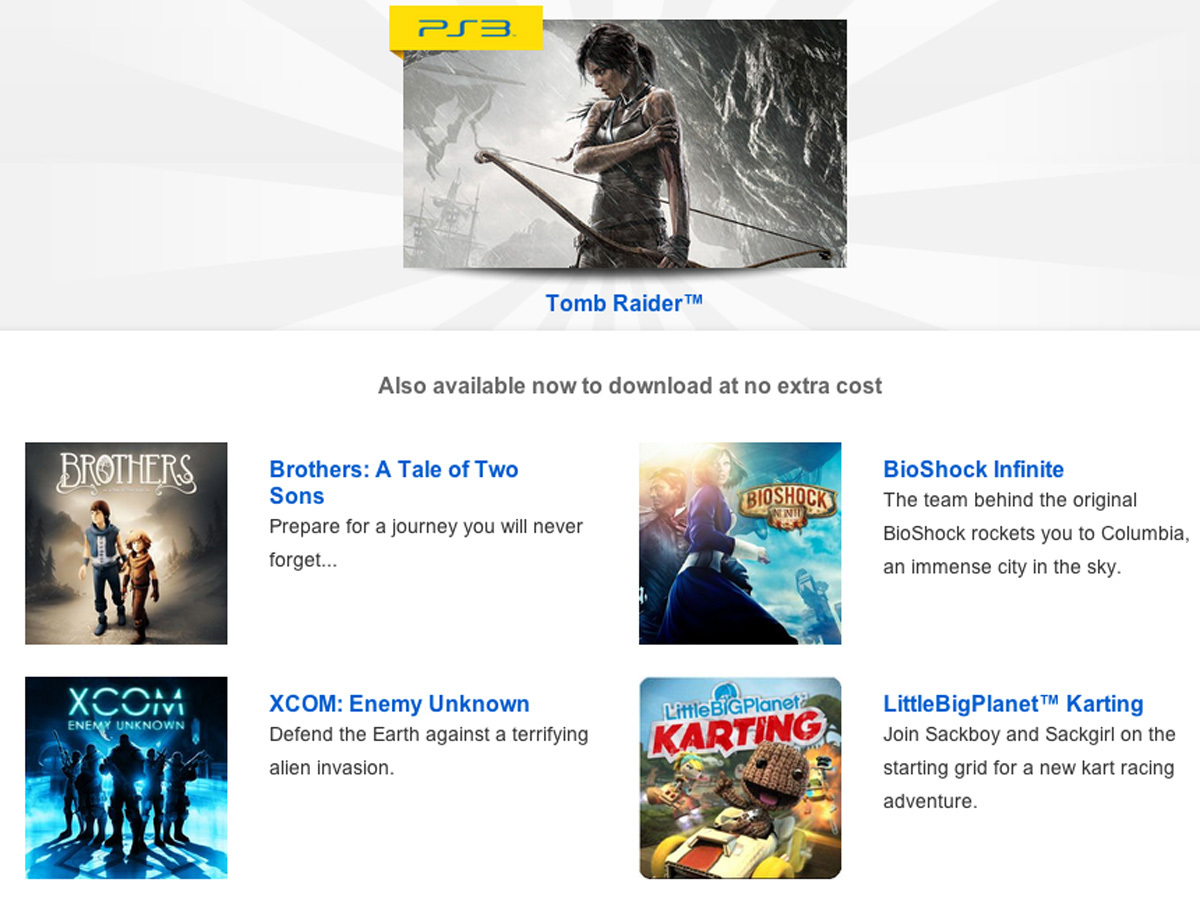Viewport: 1200px width, 900px height.
Task: Click 'Prepare for a journey you will never forget' text
Action: point(426,543)
